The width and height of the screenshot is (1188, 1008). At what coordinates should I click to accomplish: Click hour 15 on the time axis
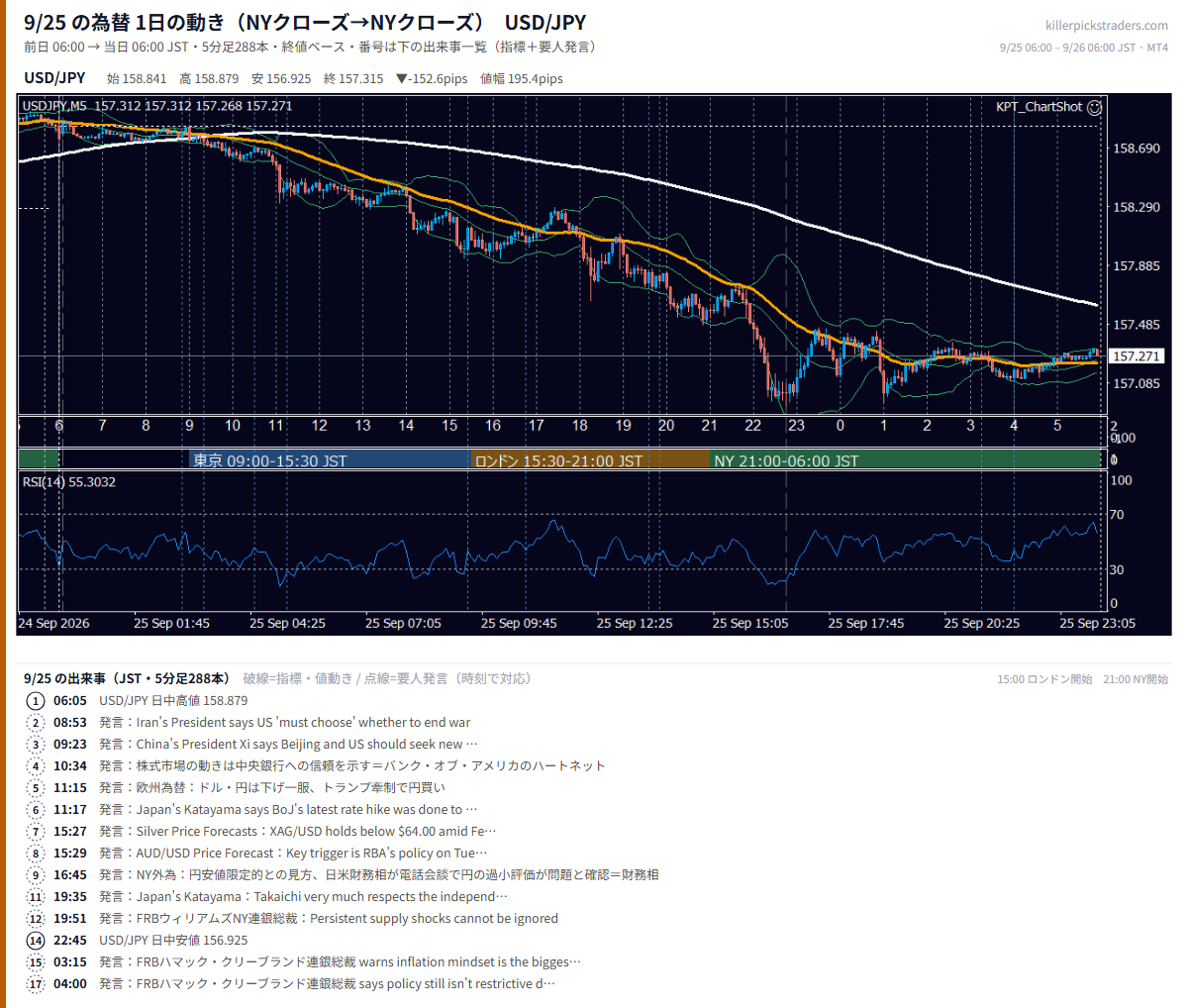click(x=449, y=426)
